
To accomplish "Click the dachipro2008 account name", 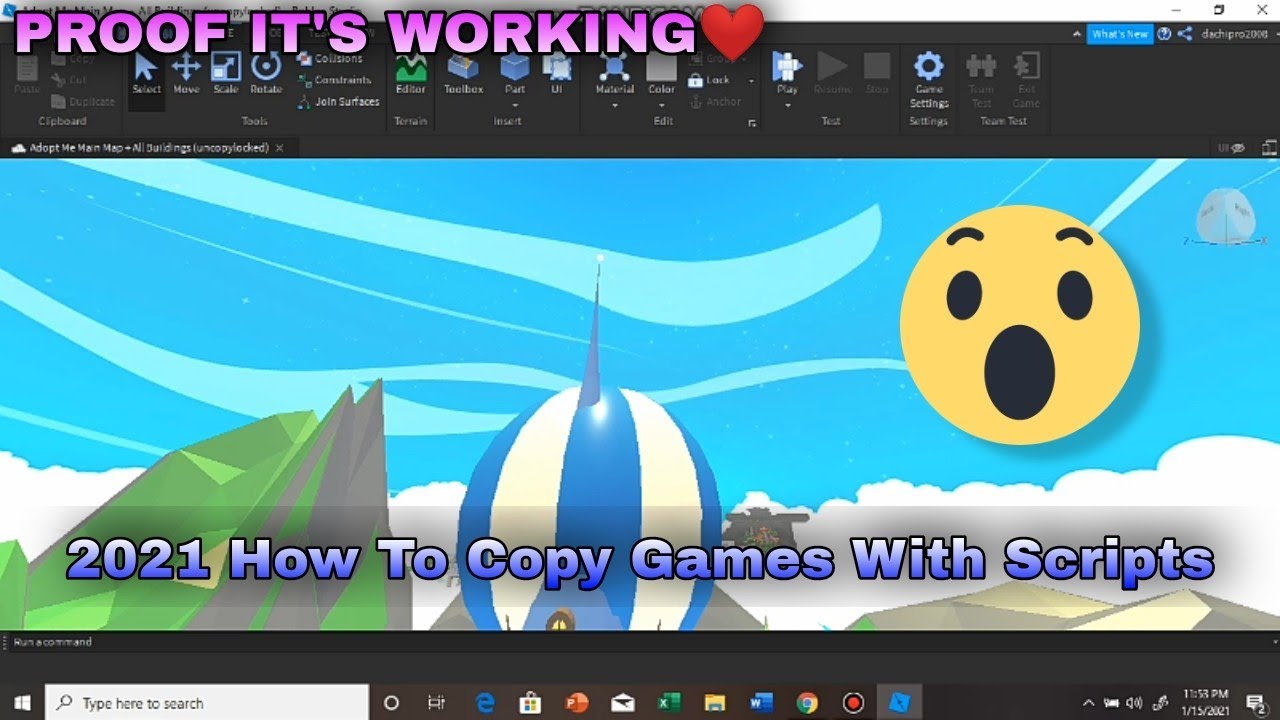I will tap(1234, 34).
